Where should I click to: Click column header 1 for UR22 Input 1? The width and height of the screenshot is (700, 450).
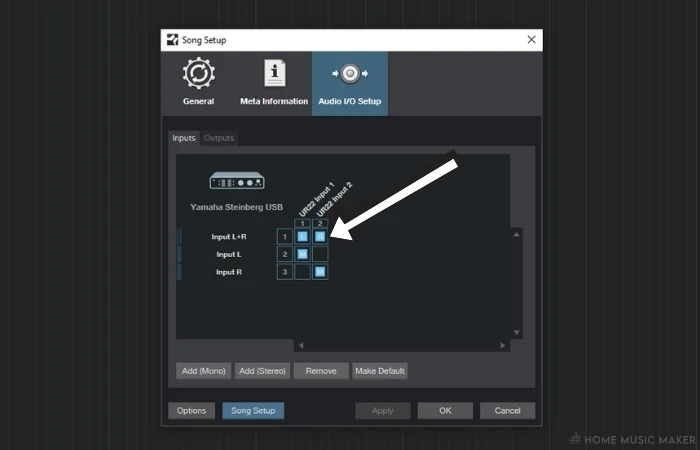(x=302, y=223)
